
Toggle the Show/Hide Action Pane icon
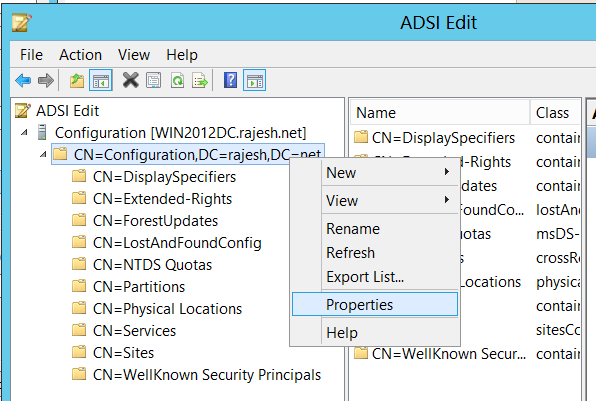254,80
